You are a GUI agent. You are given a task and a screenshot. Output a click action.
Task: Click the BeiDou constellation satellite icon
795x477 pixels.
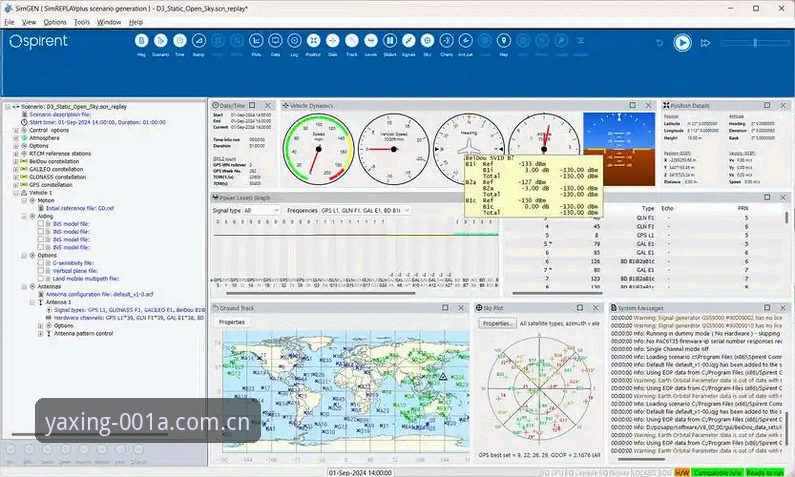click(23, 161)
